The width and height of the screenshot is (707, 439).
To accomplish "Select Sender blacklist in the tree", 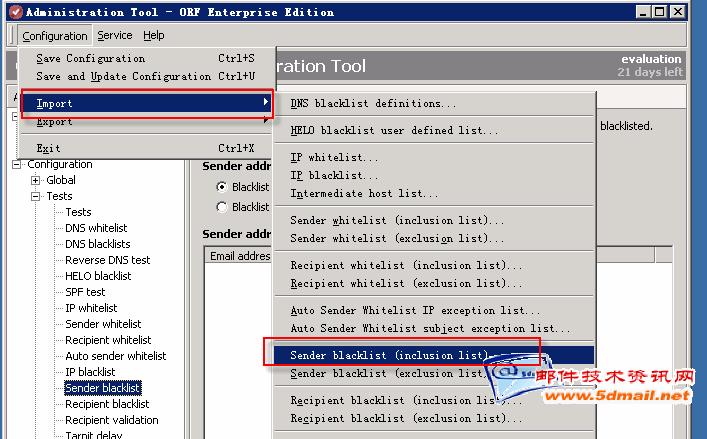I will [x=102, y=388].
